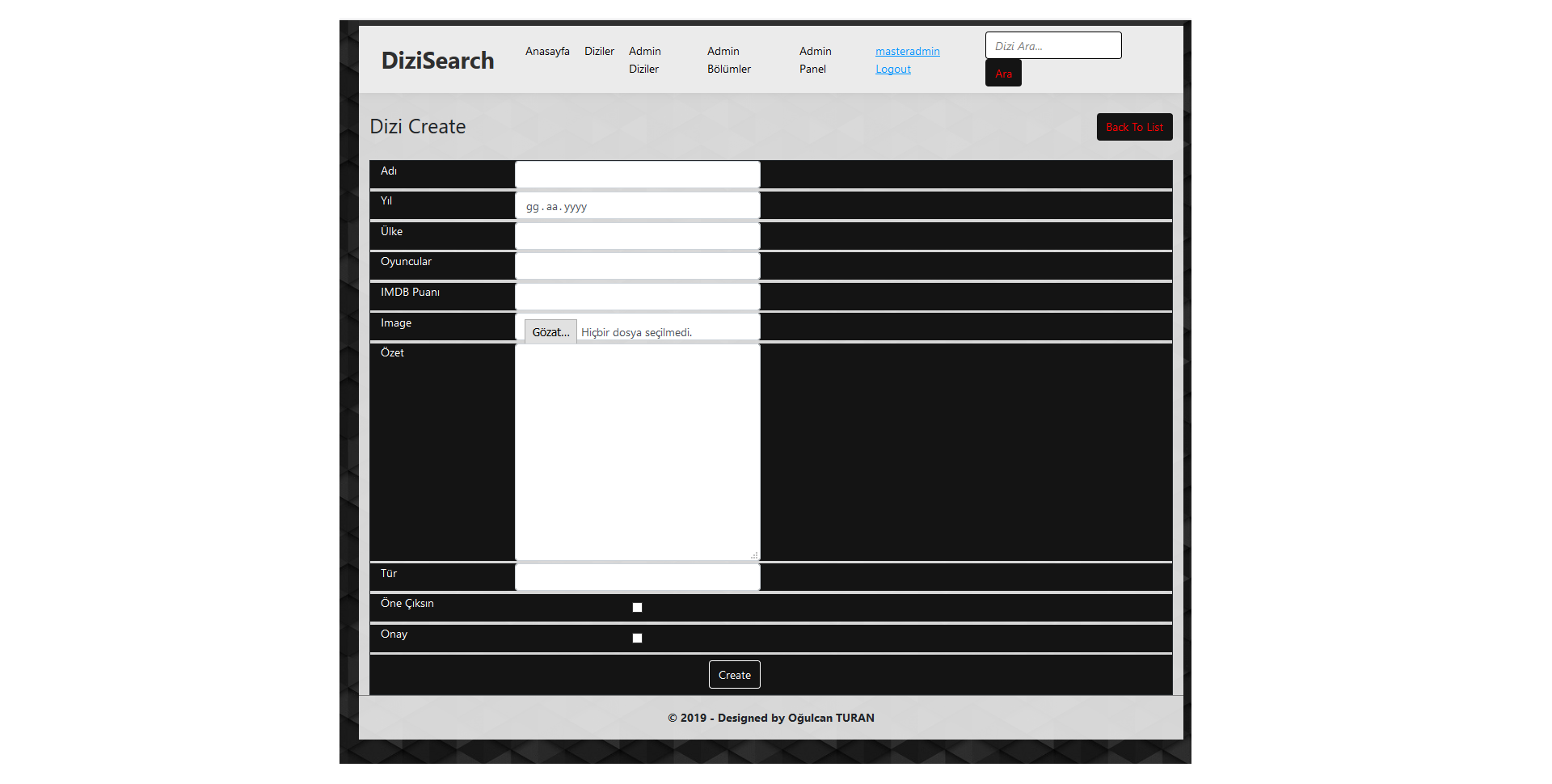Click the Back To List button

(1134, 127)
